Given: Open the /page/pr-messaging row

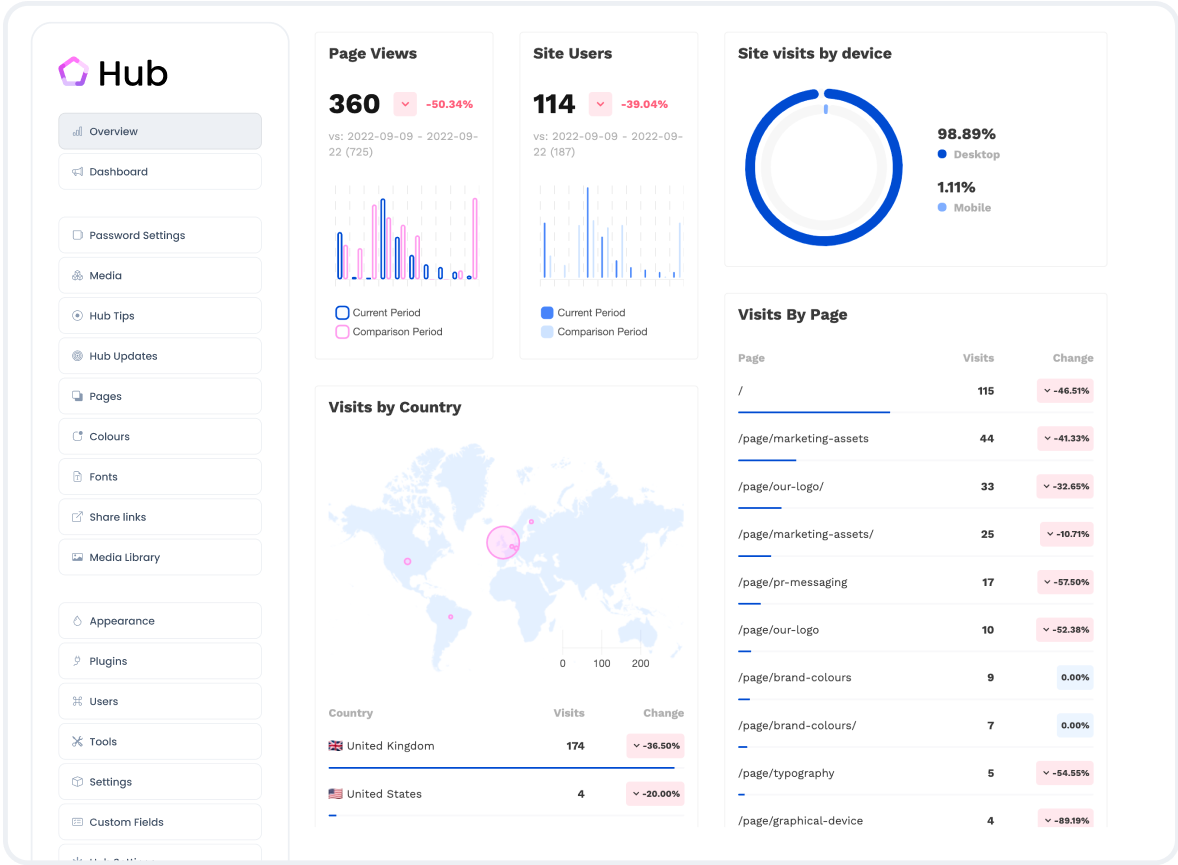Looking at the screenshot, I should (915, 582).
